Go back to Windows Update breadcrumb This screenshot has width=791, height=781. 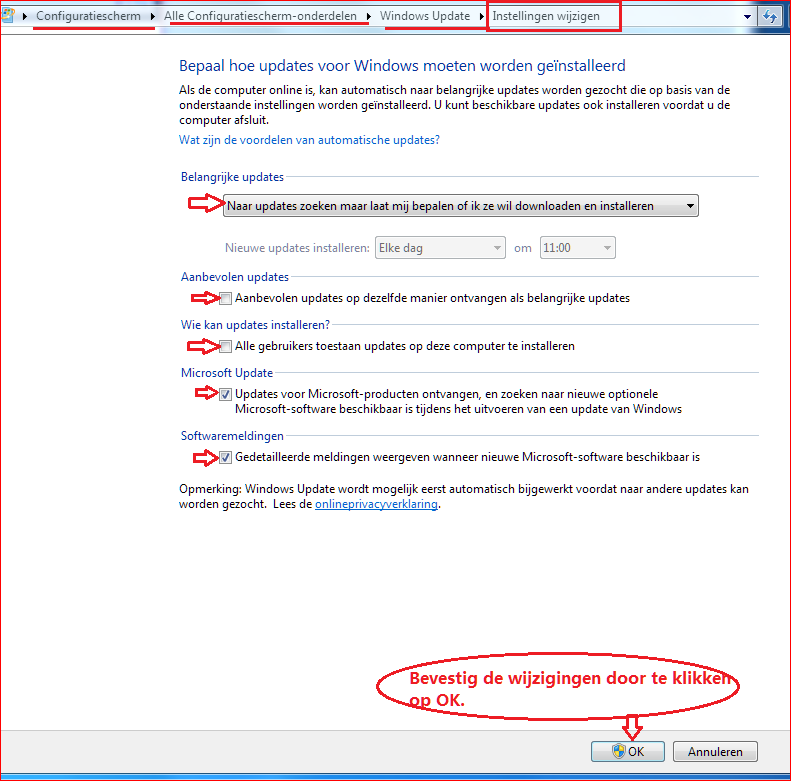pos(425,17)
